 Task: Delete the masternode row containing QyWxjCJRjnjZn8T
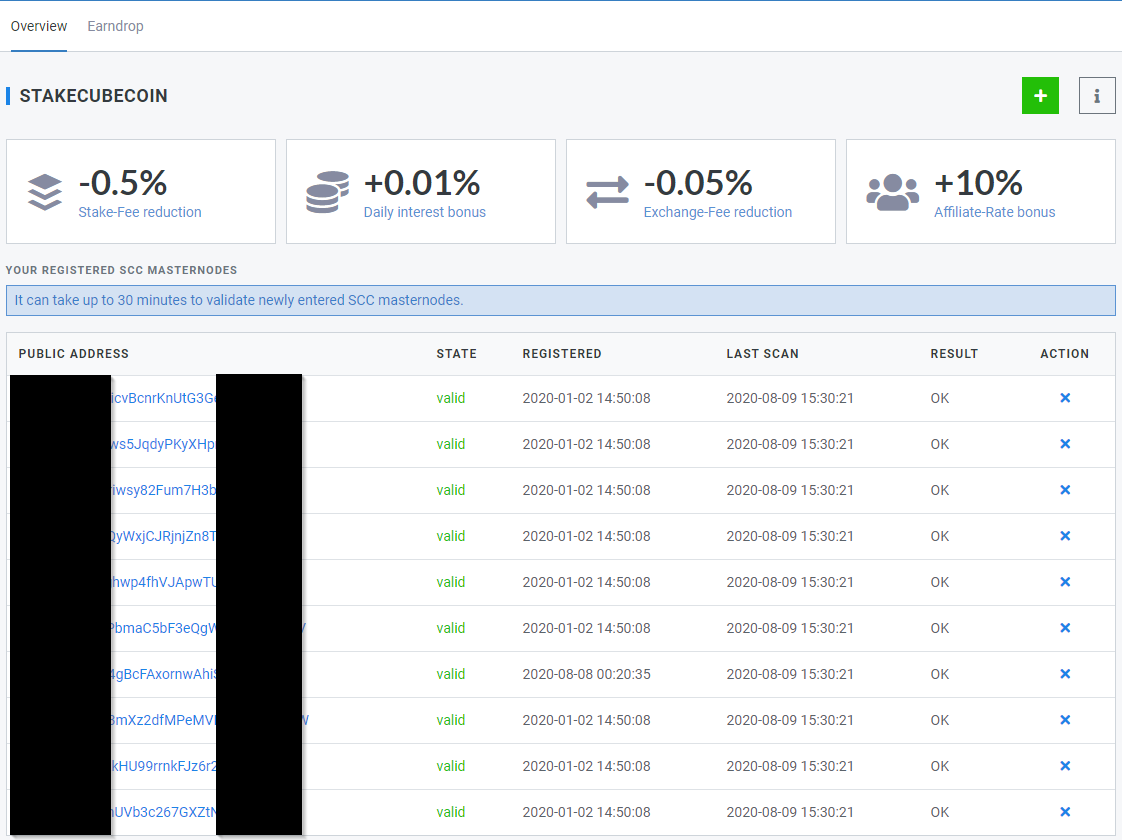point(1065,536)
